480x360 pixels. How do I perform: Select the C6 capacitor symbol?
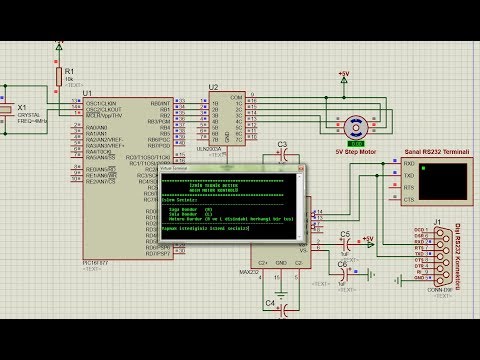tap(344, 274)
